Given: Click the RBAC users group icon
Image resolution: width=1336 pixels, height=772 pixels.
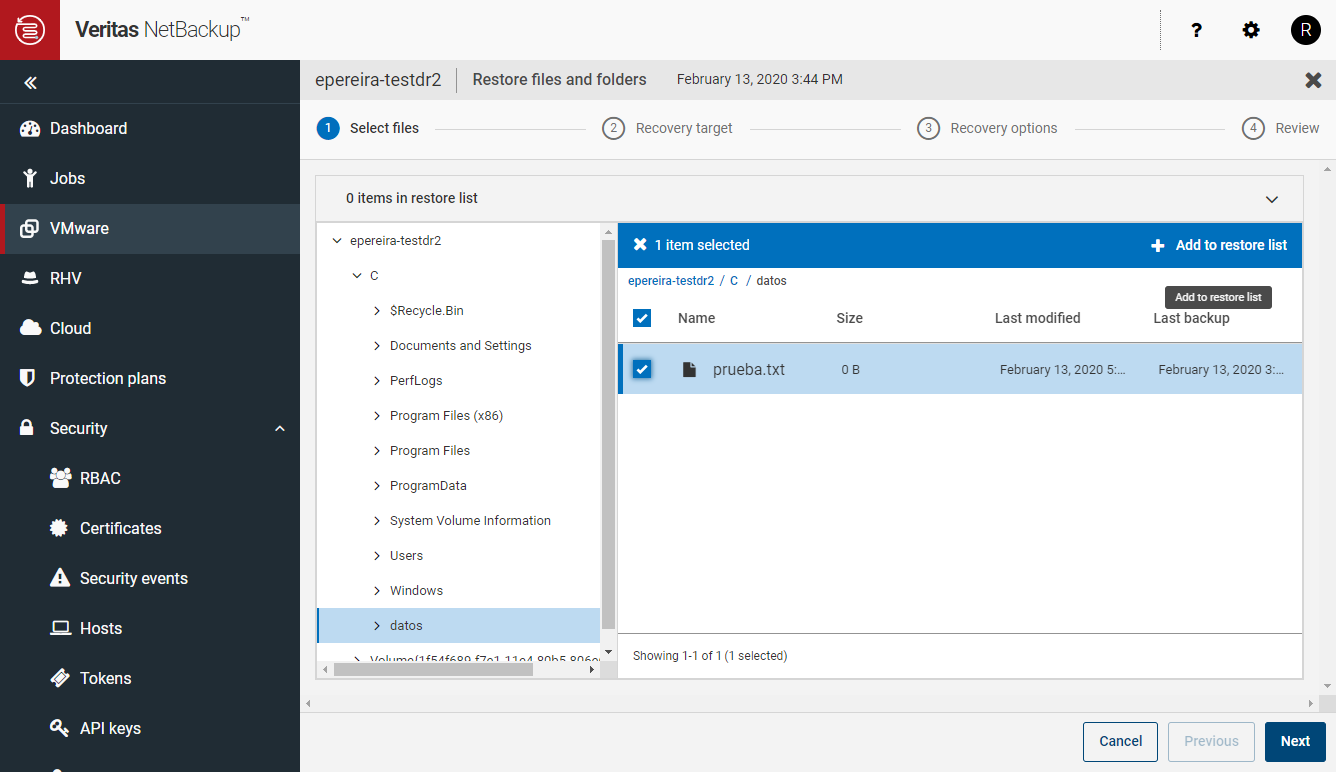Looking at the screenshot, I should (60, 478).
